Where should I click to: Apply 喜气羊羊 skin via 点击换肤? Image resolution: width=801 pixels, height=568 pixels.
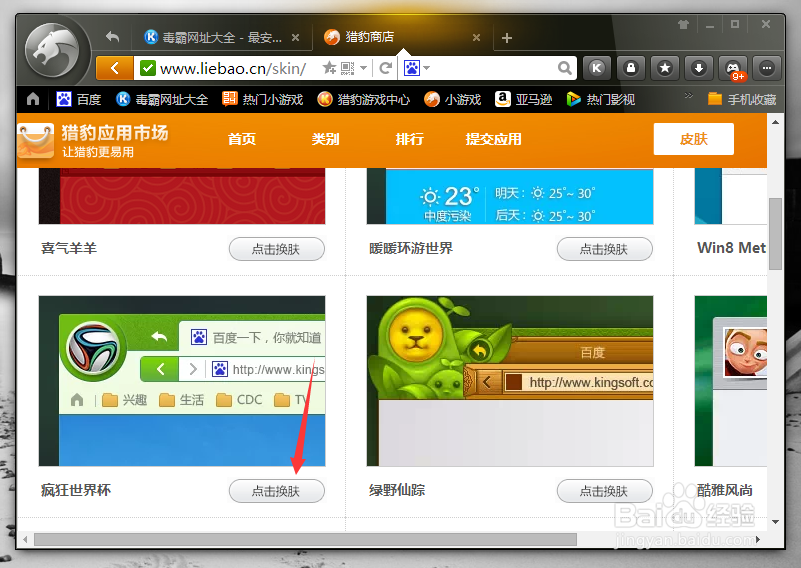[x=276, y=249]
